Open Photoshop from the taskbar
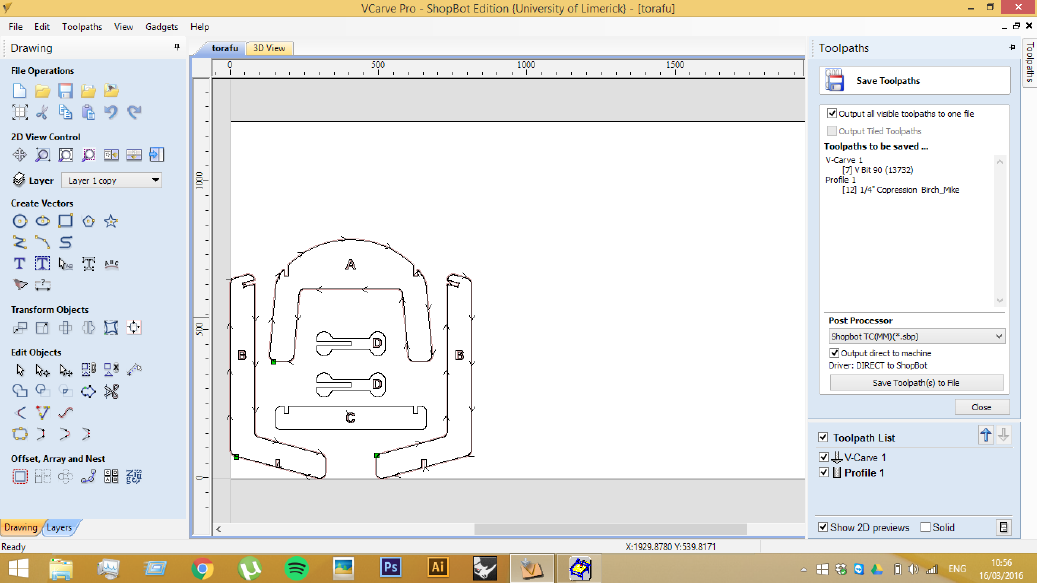This screenshot has width=1037, height=583. [390, 568]
